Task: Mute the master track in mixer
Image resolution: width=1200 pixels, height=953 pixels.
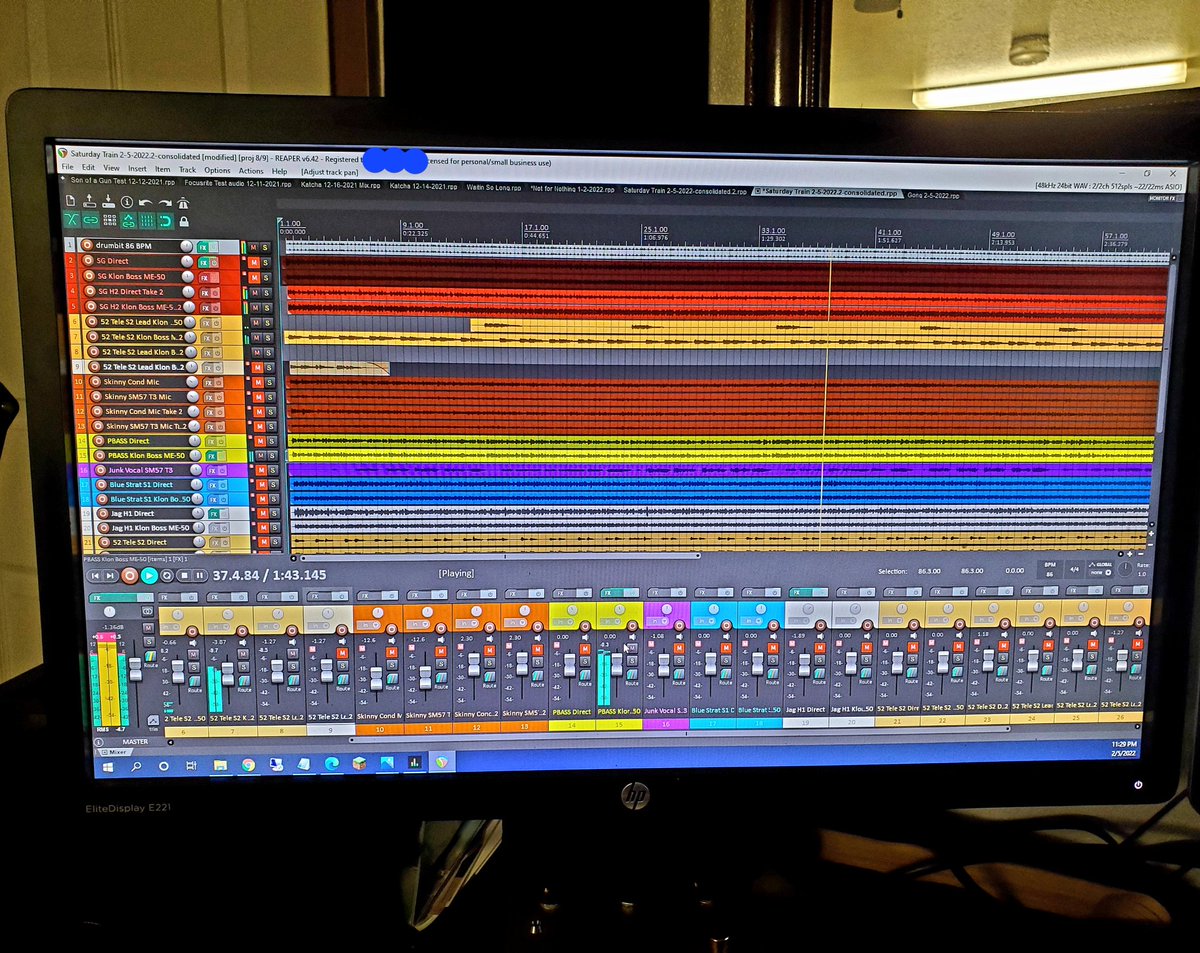Action: point(148,628)
